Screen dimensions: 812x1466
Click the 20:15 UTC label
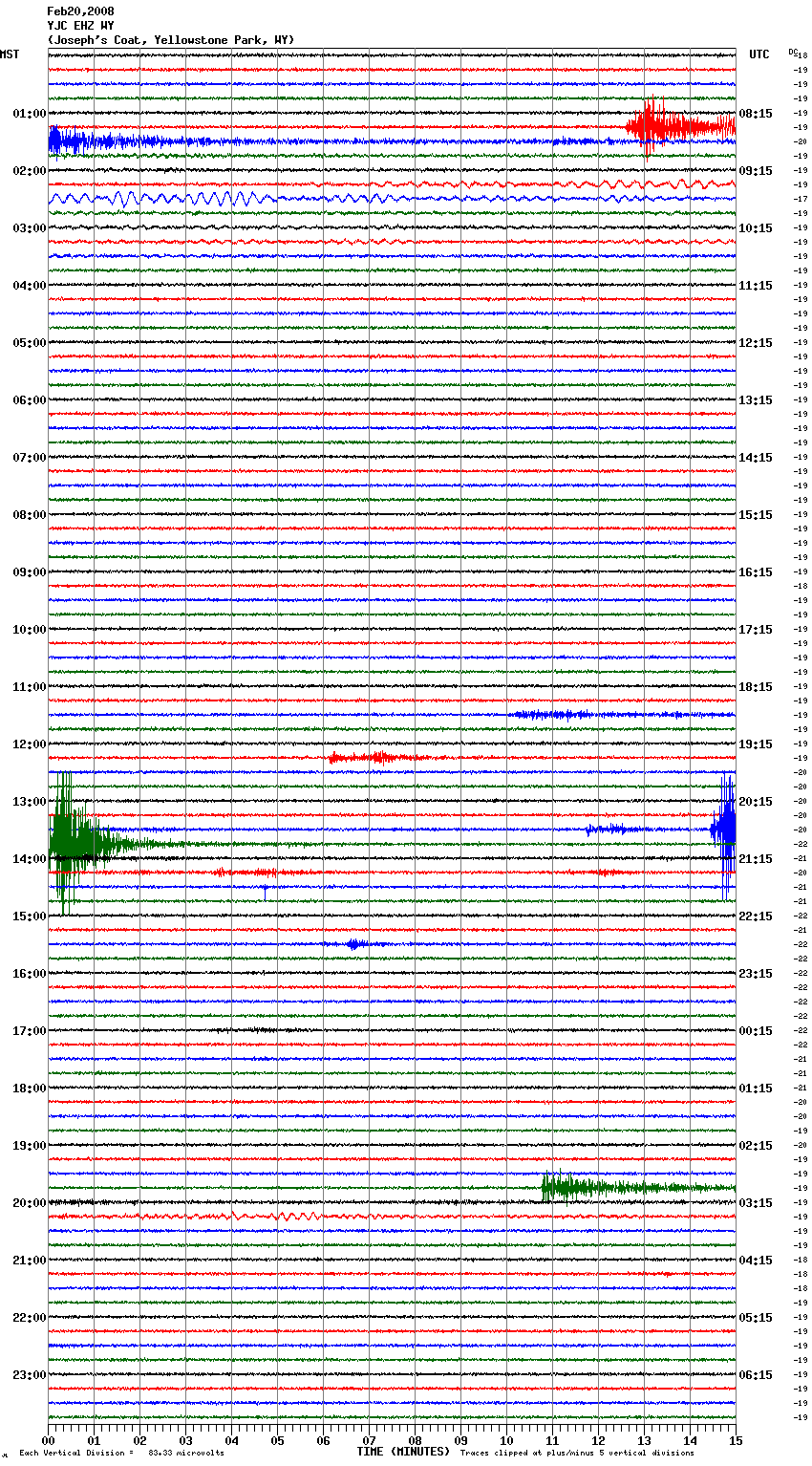756,802
